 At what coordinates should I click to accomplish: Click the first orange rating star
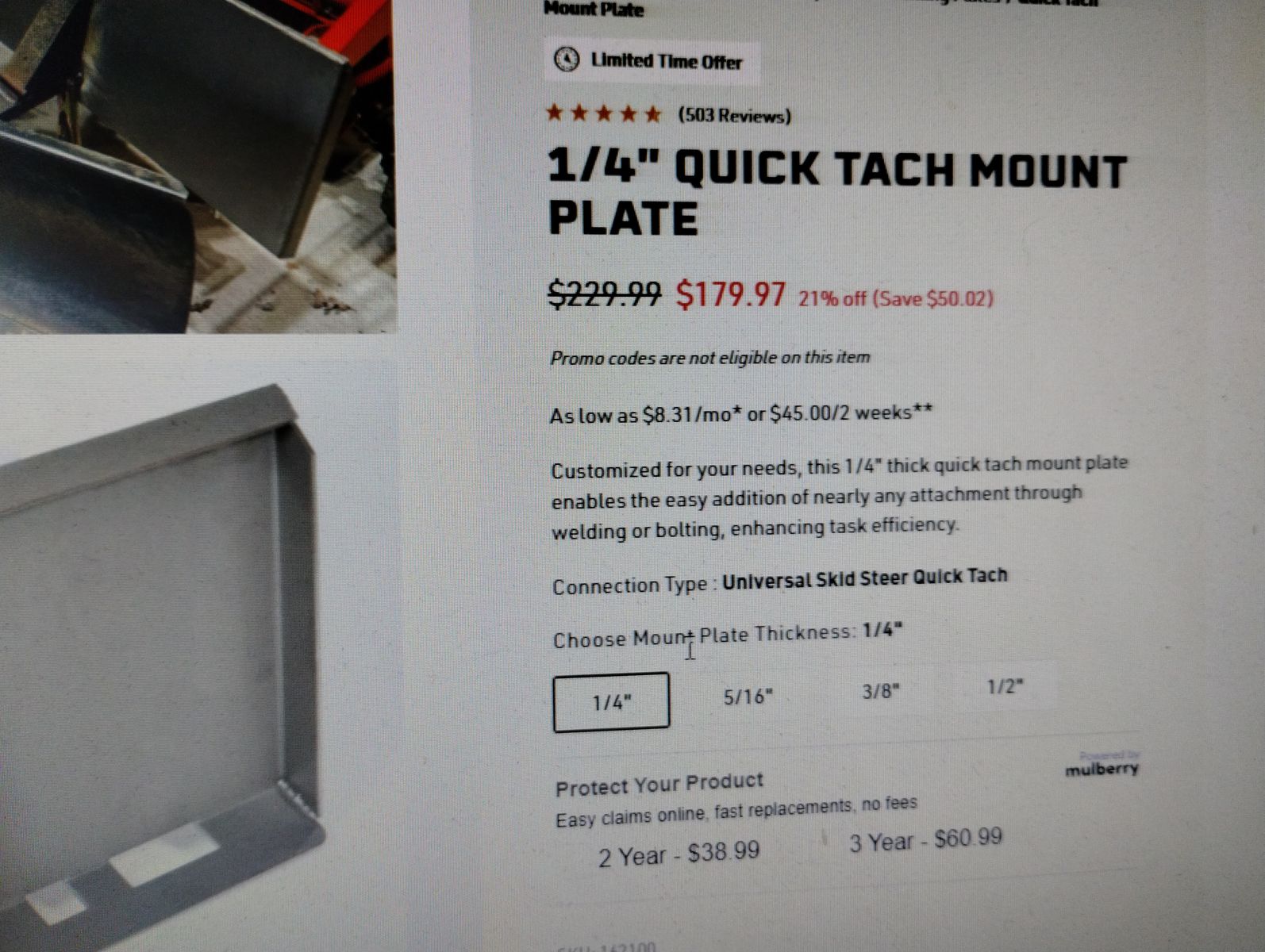click(x=555, y=113)
